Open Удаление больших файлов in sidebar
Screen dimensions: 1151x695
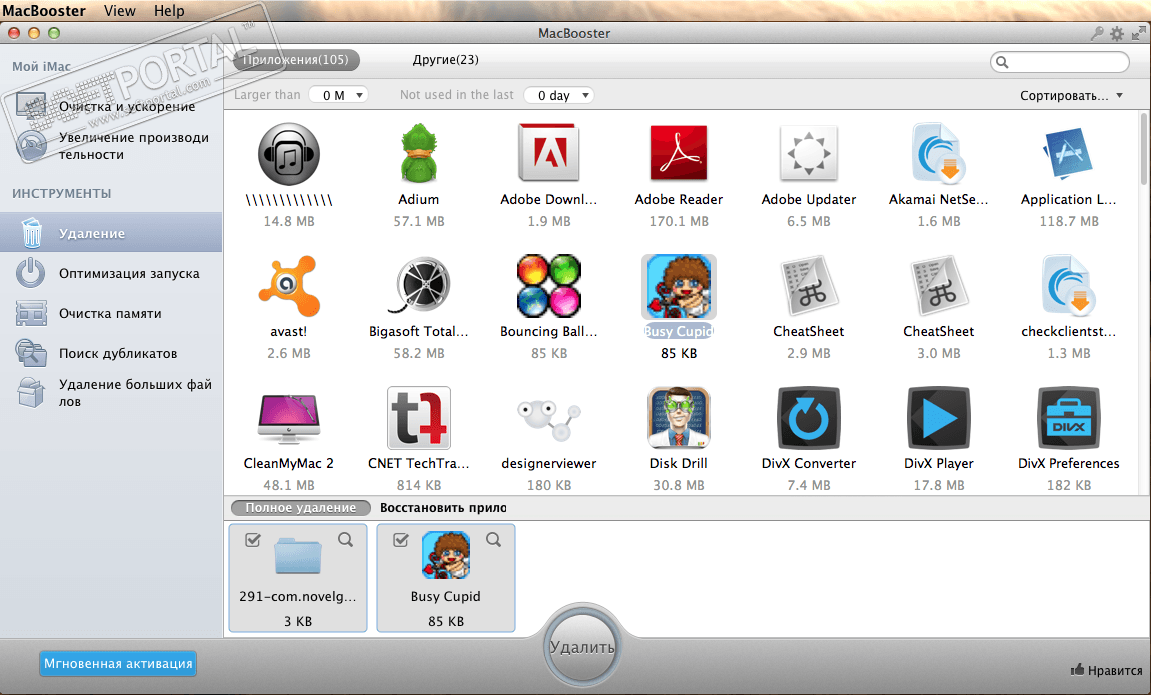[x=111, y=393]
